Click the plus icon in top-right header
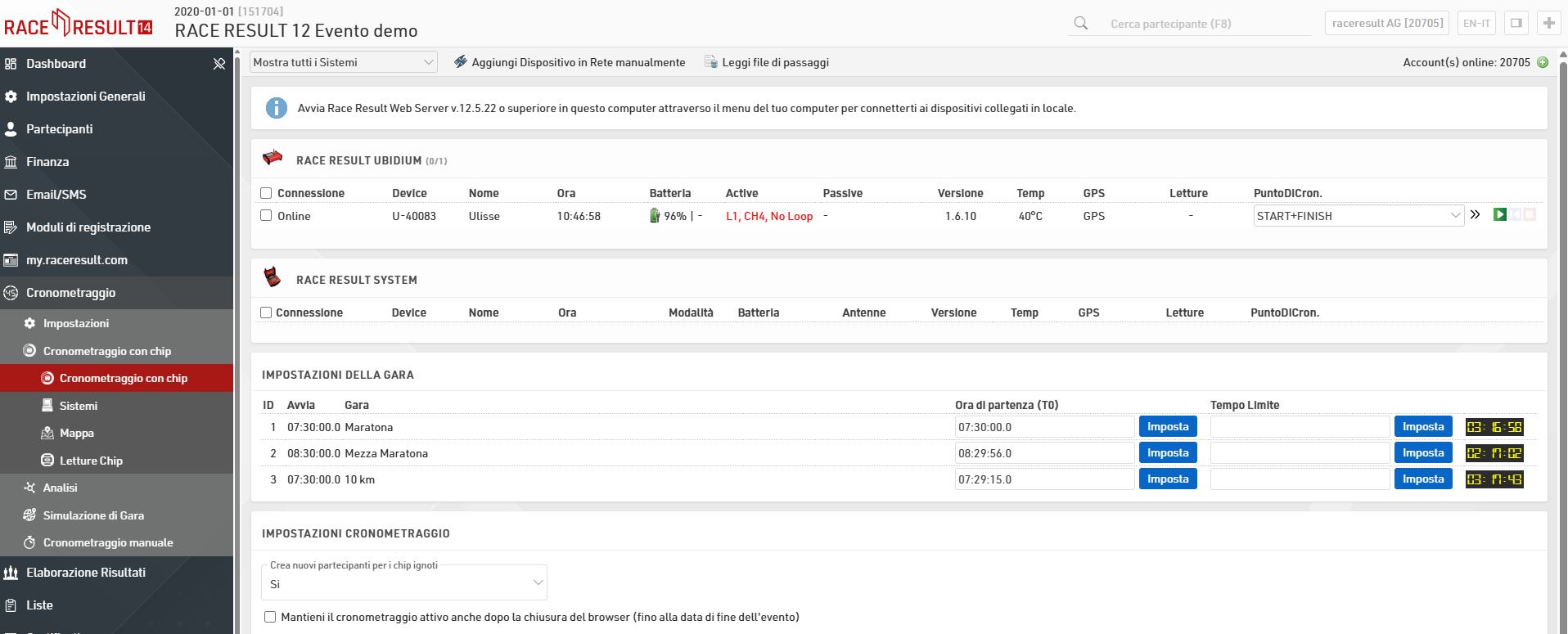The image size is (1568, 634). coord(1548,23)
